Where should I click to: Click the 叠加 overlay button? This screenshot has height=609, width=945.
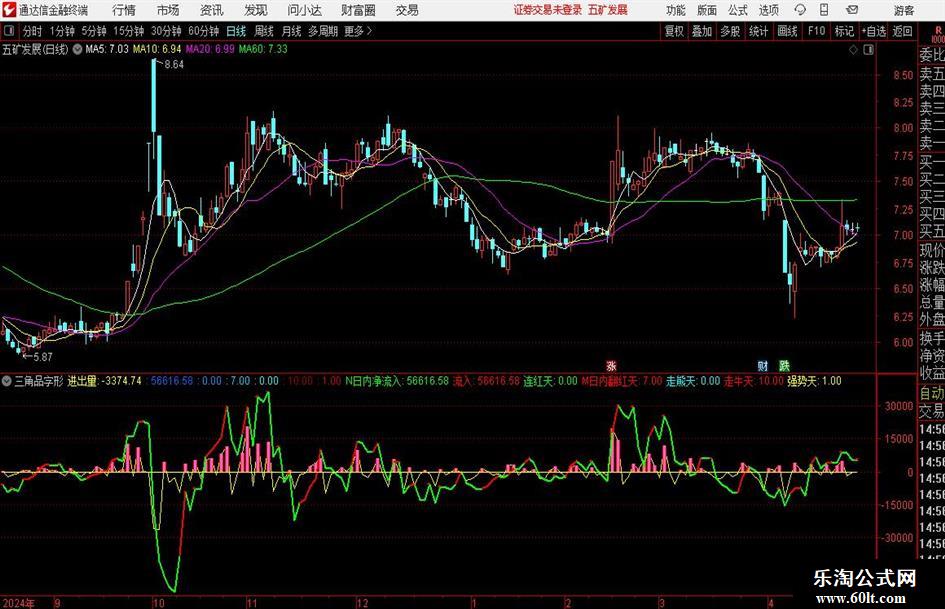coord(702,31)
